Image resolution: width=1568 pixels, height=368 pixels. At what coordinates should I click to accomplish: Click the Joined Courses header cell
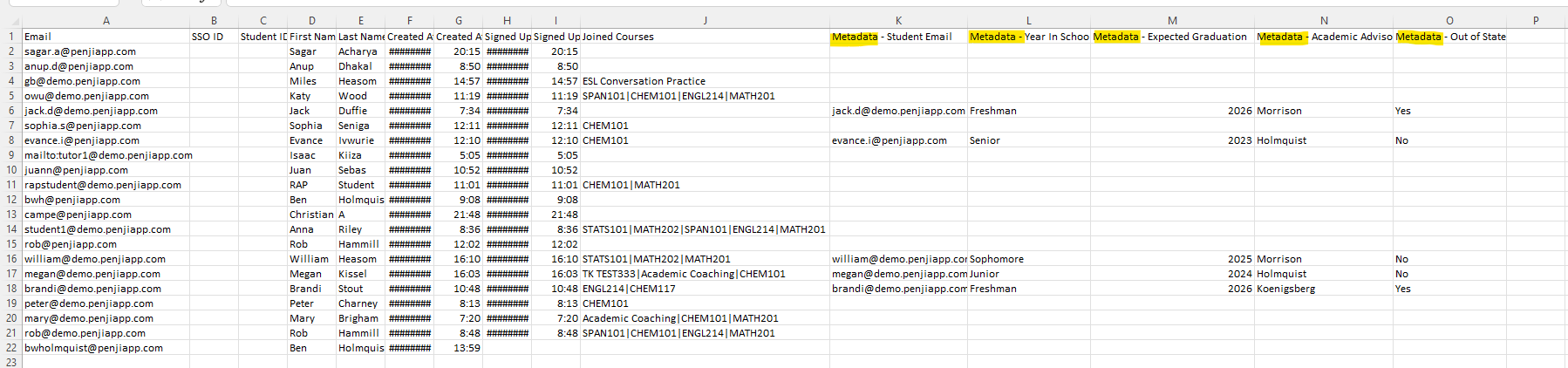[x=705, y=37]
